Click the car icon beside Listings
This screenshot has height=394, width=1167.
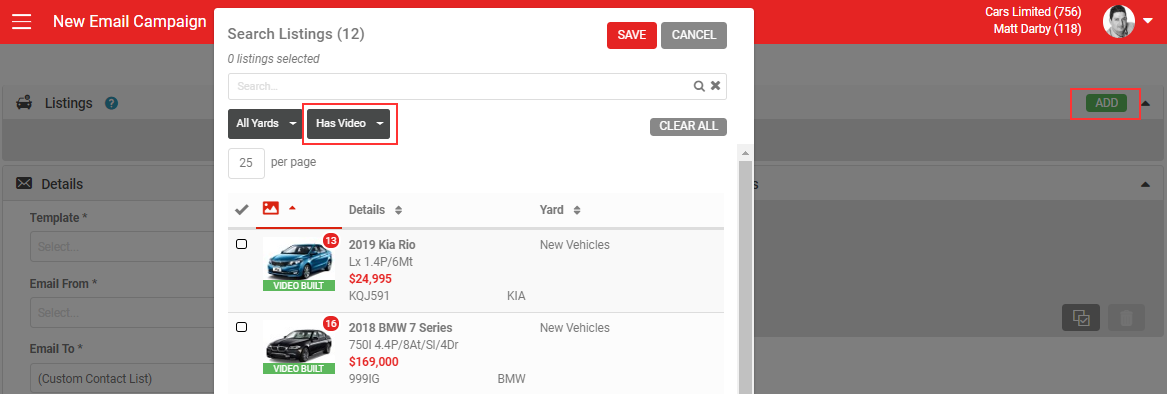[x=24, y=103]
